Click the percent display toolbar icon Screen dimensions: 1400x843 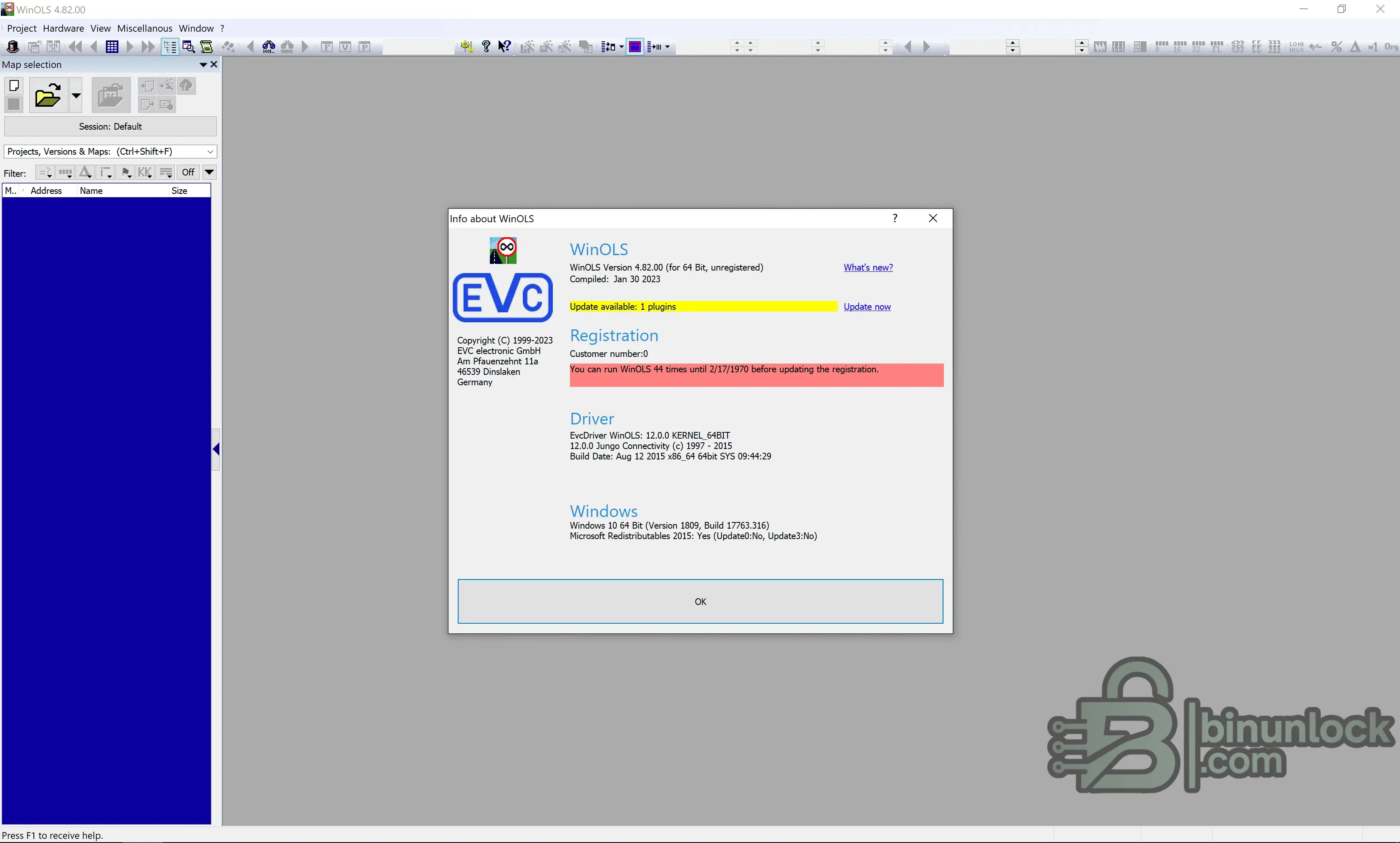[x=1336, y=47]
